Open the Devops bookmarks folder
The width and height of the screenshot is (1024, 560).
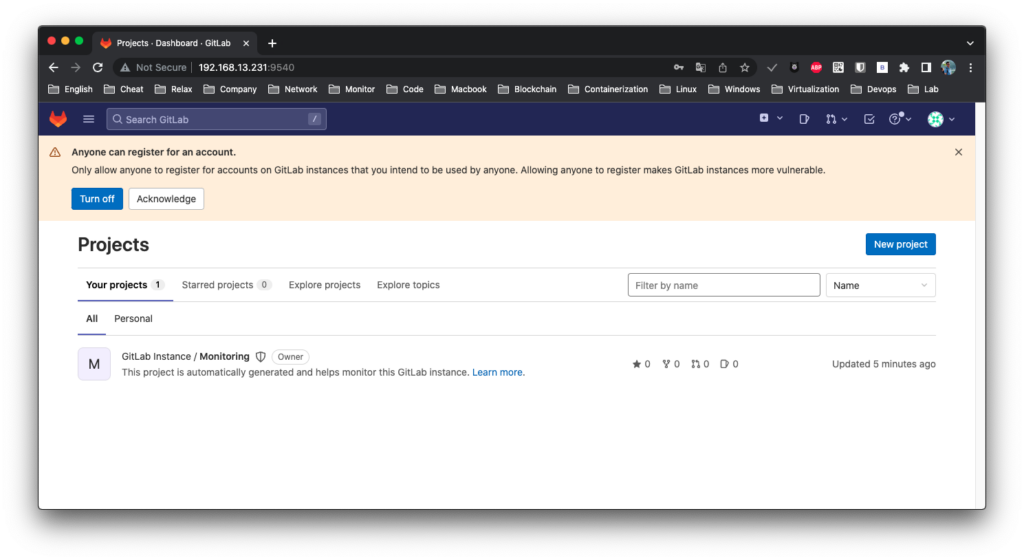point(873,89)
